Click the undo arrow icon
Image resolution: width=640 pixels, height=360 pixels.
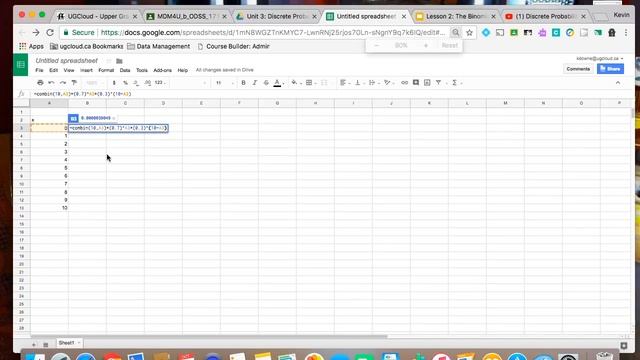coord(51,82)
